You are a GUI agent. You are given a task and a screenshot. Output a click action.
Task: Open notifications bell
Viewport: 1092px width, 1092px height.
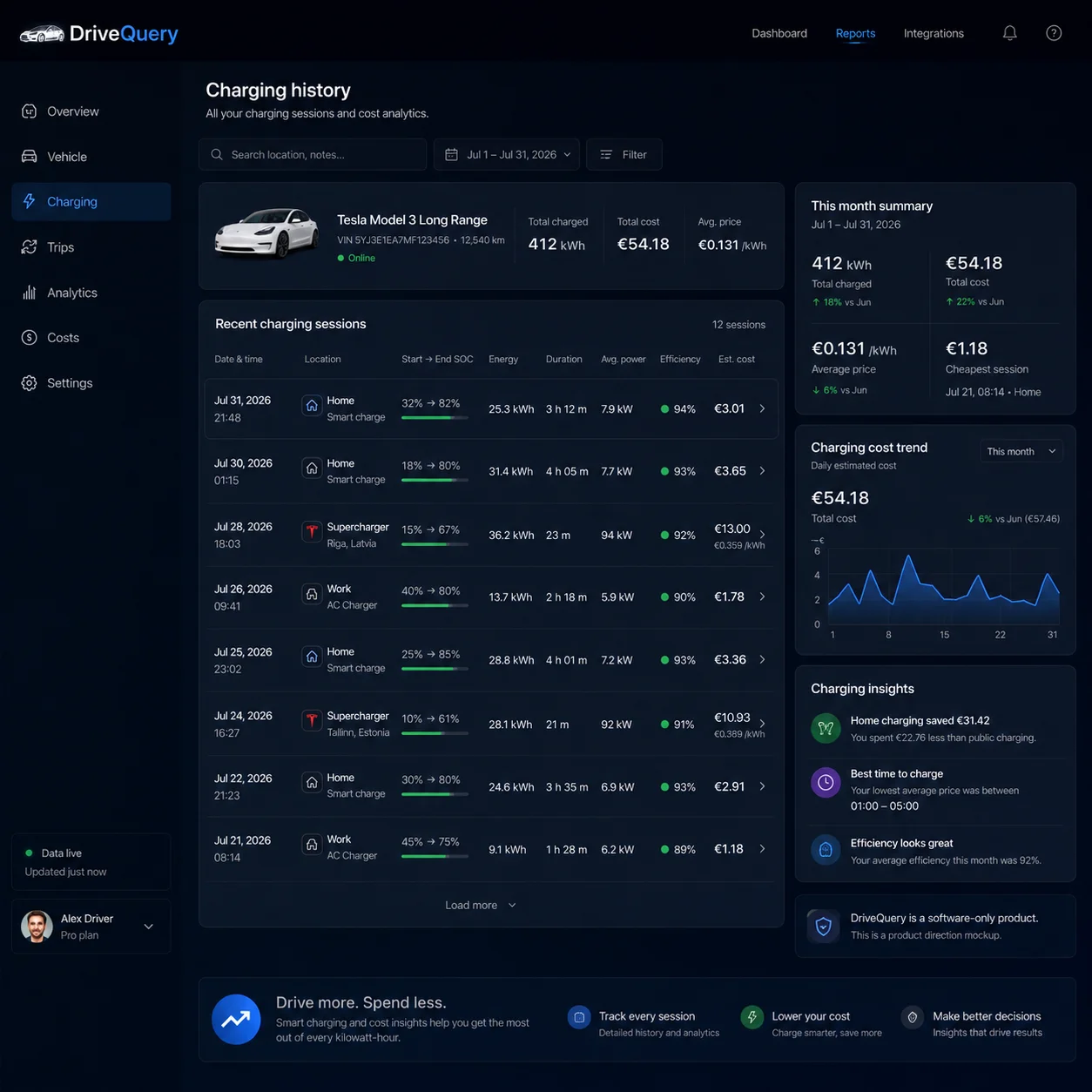click(1010, 33)
